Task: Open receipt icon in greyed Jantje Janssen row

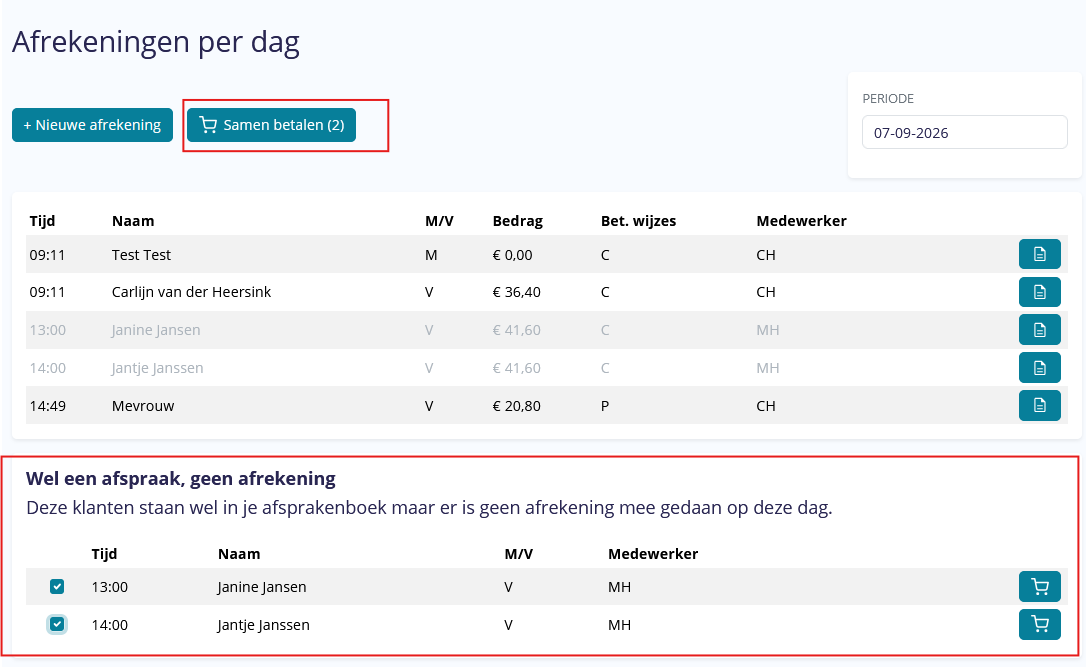Action: pyautogui.click(x=1039, y=367)
